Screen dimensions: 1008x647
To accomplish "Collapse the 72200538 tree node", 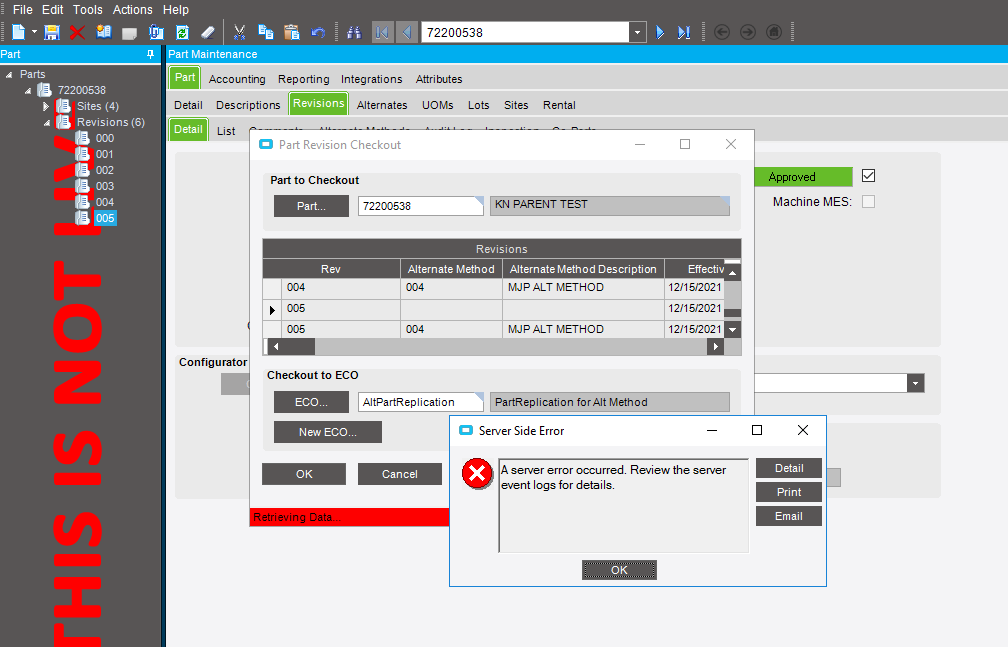I will click(x=28, y=91).
